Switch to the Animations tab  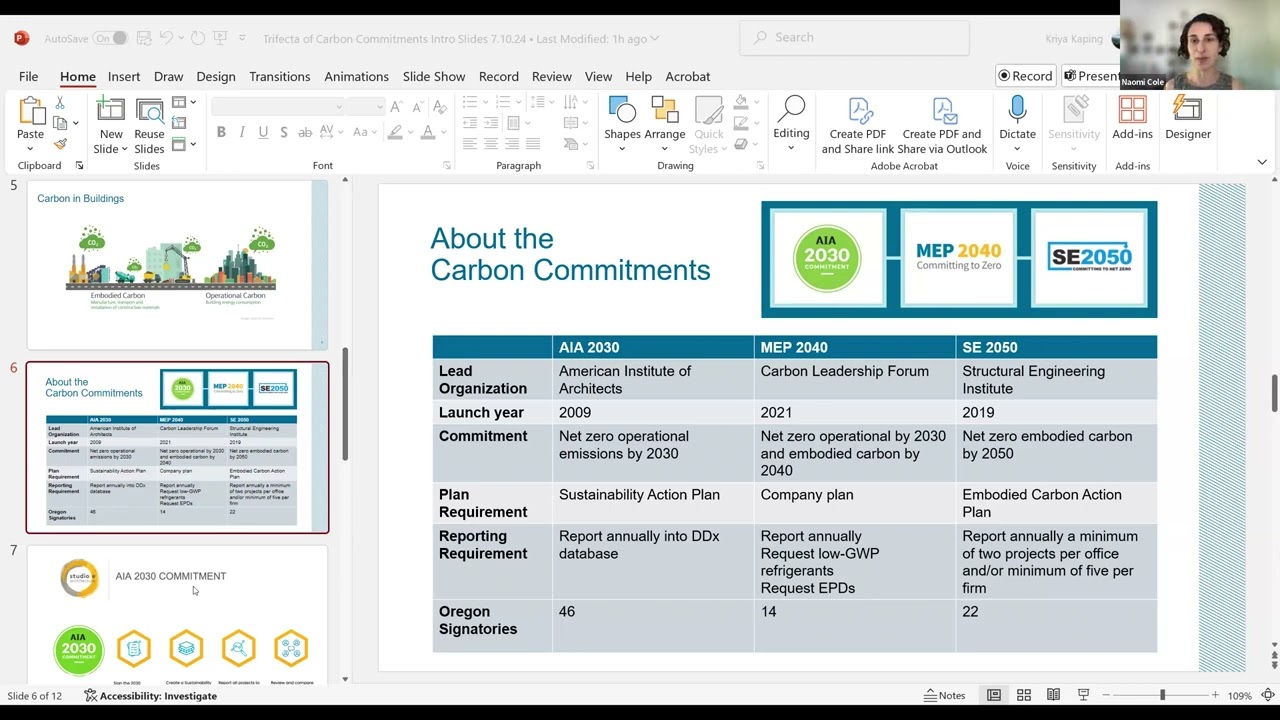[x=356, y=76]
